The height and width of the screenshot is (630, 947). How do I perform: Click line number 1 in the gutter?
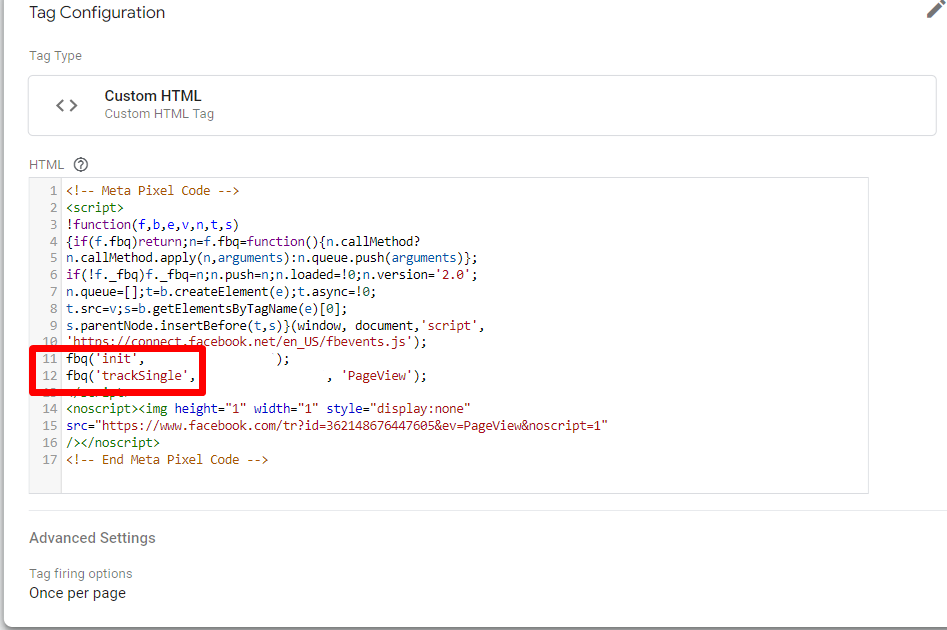pyautogui.click(x=53, y=191)
